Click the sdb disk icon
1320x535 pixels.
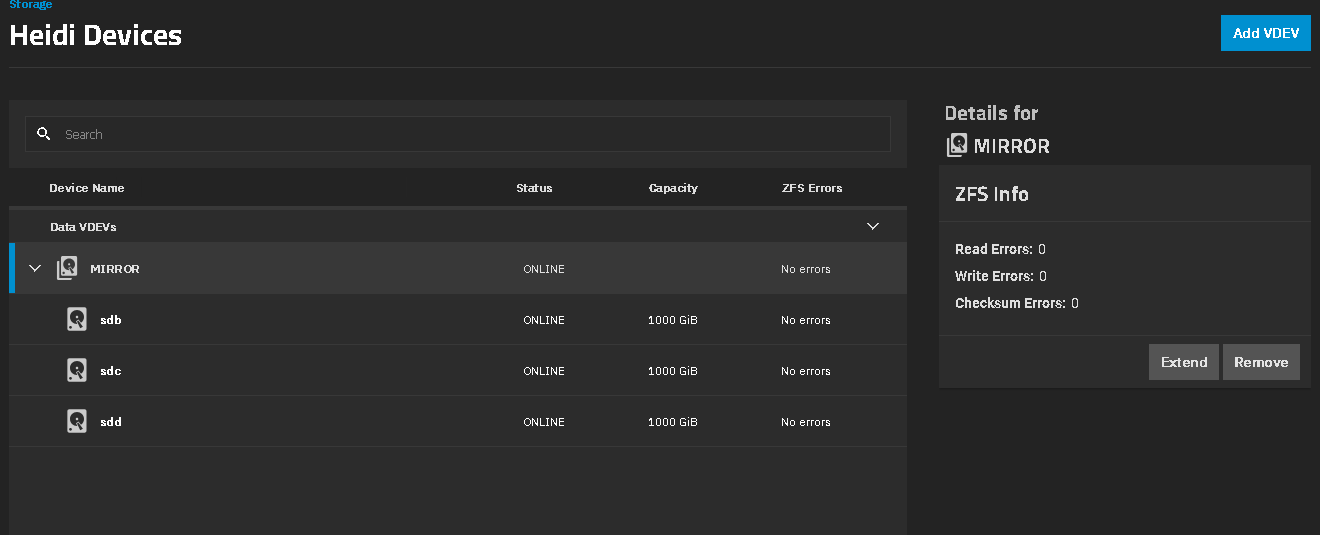(77, 319)
